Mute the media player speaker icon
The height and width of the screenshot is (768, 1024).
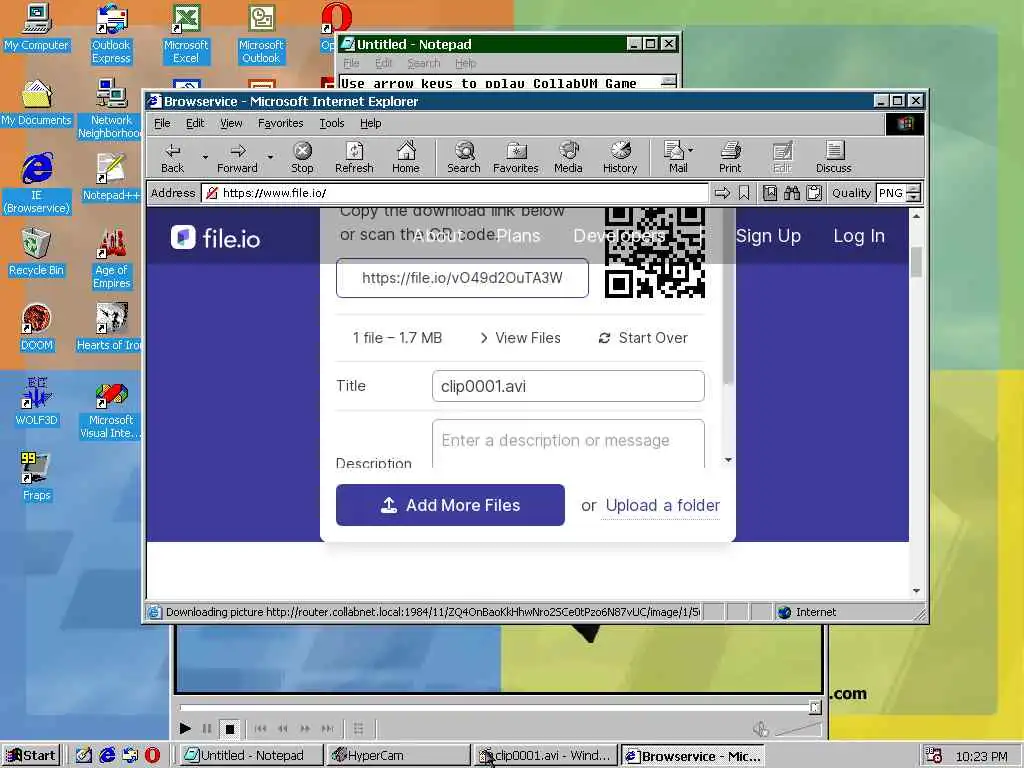coord(760,729)
